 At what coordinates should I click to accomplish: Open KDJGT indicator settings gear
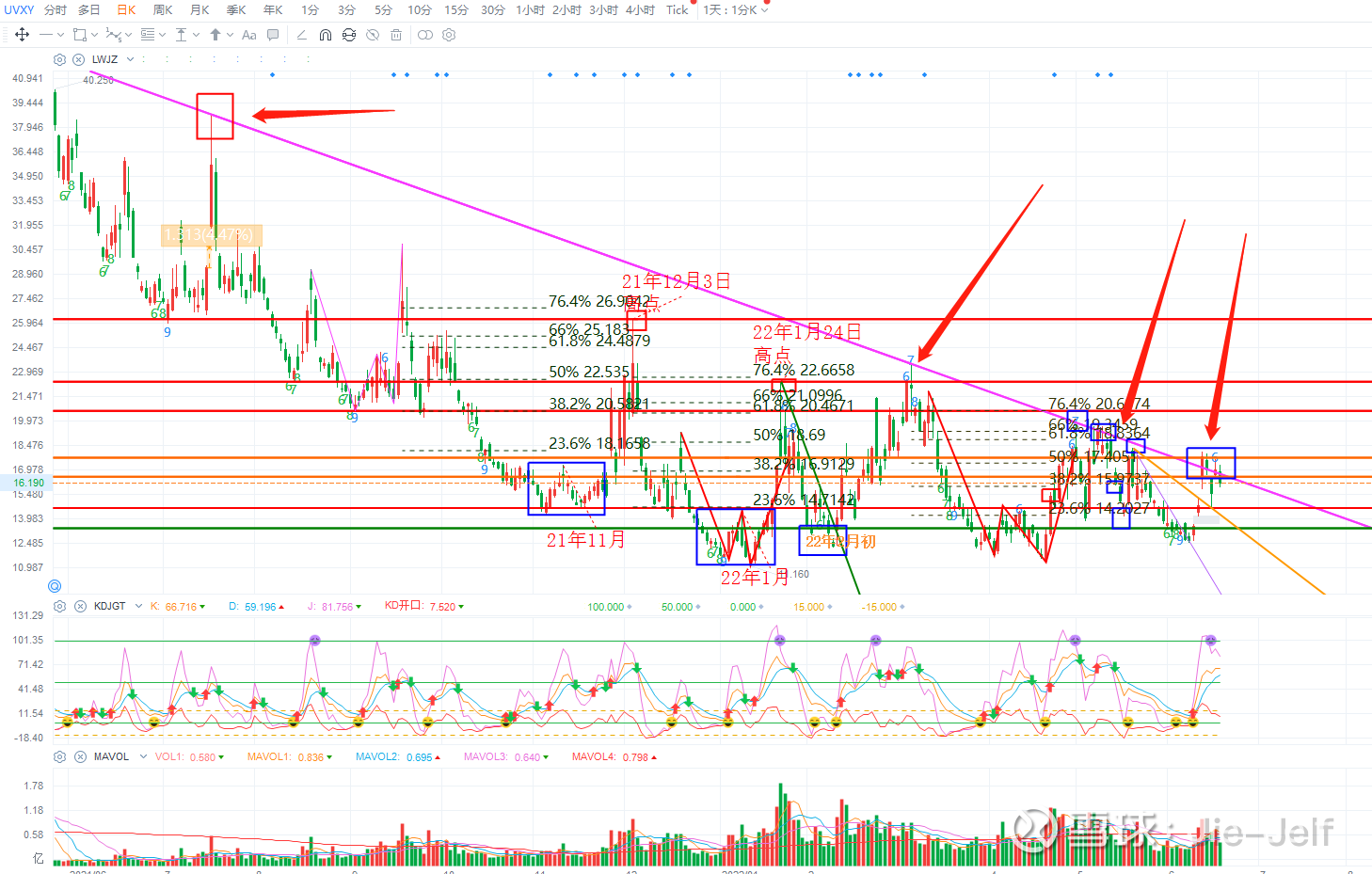pyautogui.click(x=60, y=606)
